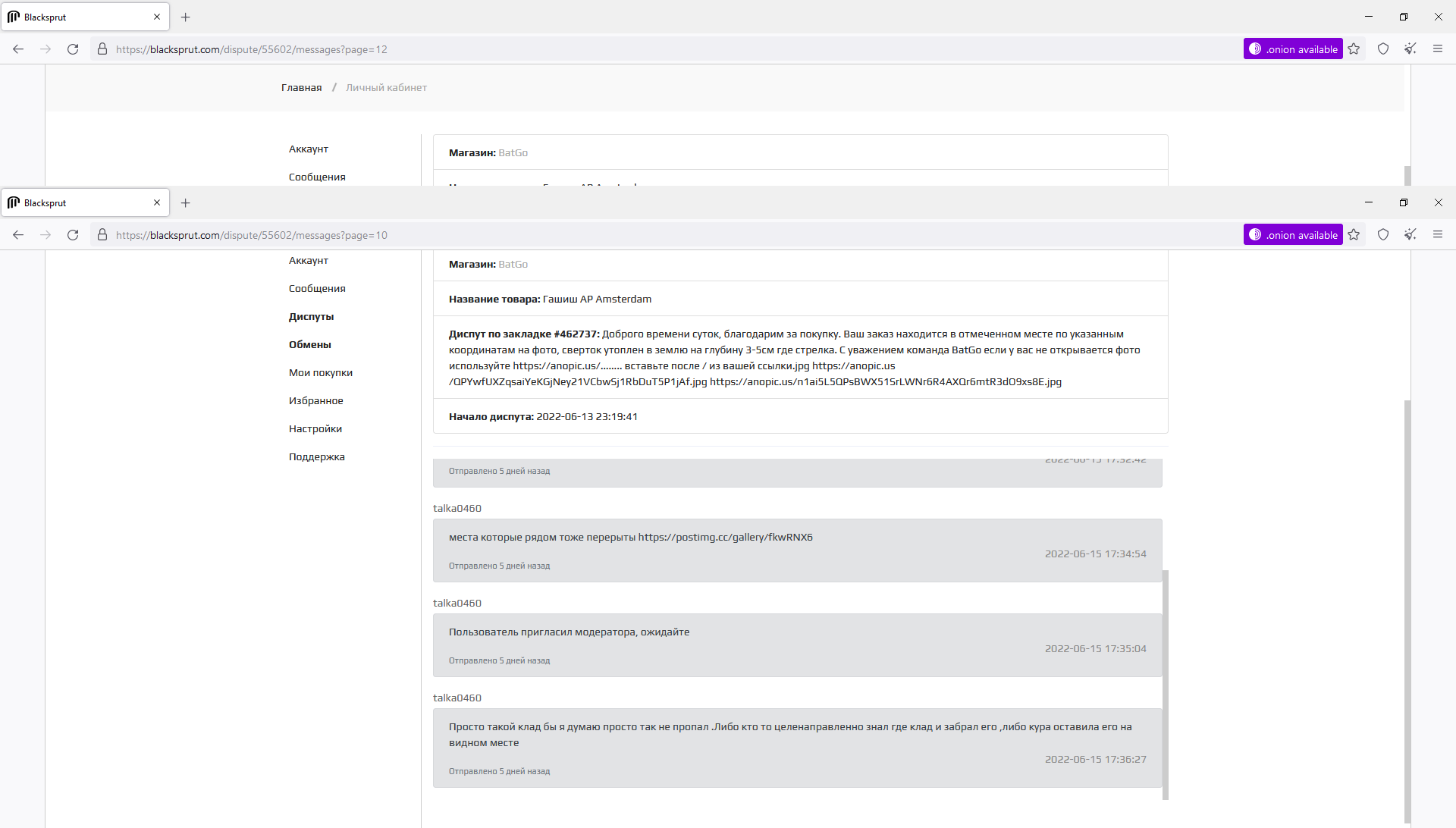Open shield icon in background window
The height and width of the screenshot is (828, 1456).
click(x=1383, y=49)
